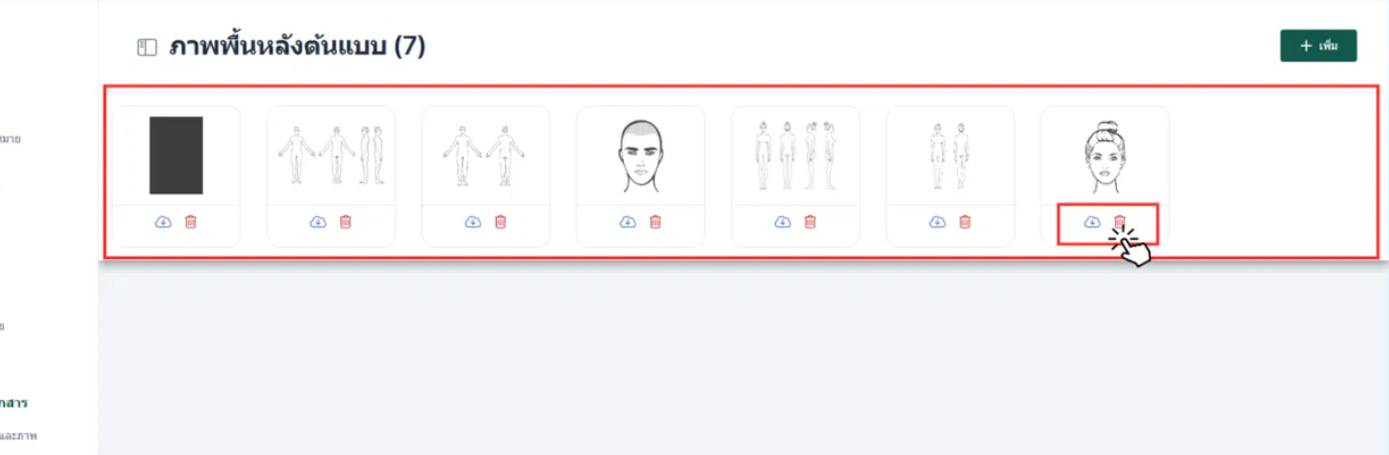
Task: Click the panel icon beside ภาพพื้นหลังต้นแบบ heading
Action: tap(147, 48)
